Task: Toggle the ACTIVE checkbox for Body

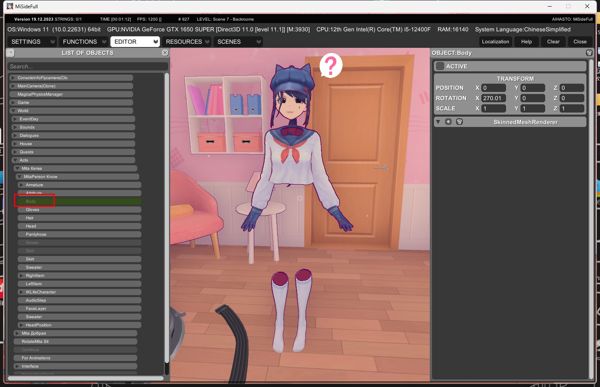Action: coord(440,66)
